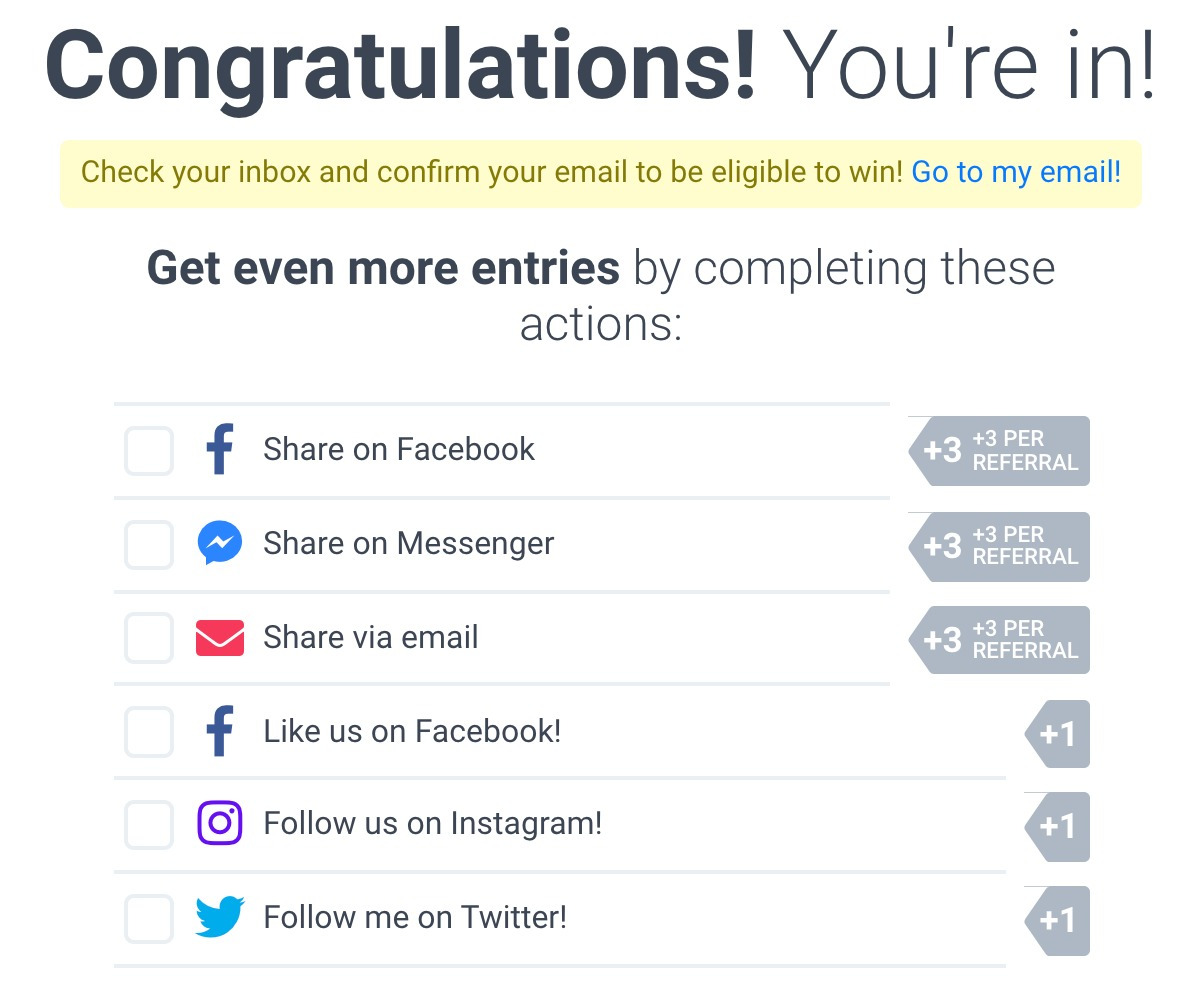This screenshot has height=1002, width=1182.
Task: Select the Share on Facebook action
Action: pos(398,450)
